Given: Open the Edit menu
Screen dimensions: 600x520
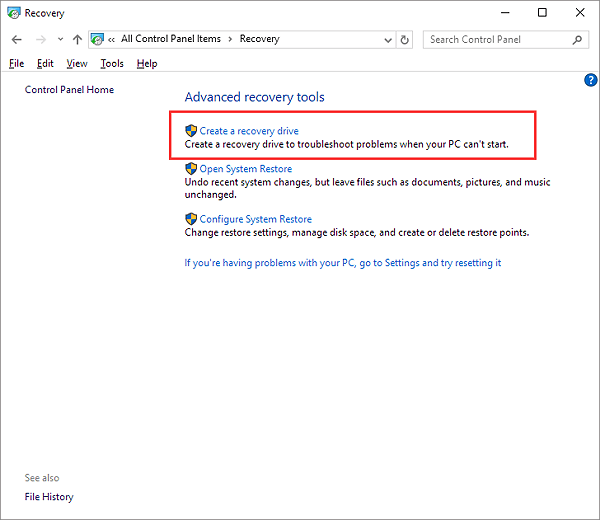Looking at the screenshot, I should 45,64.
